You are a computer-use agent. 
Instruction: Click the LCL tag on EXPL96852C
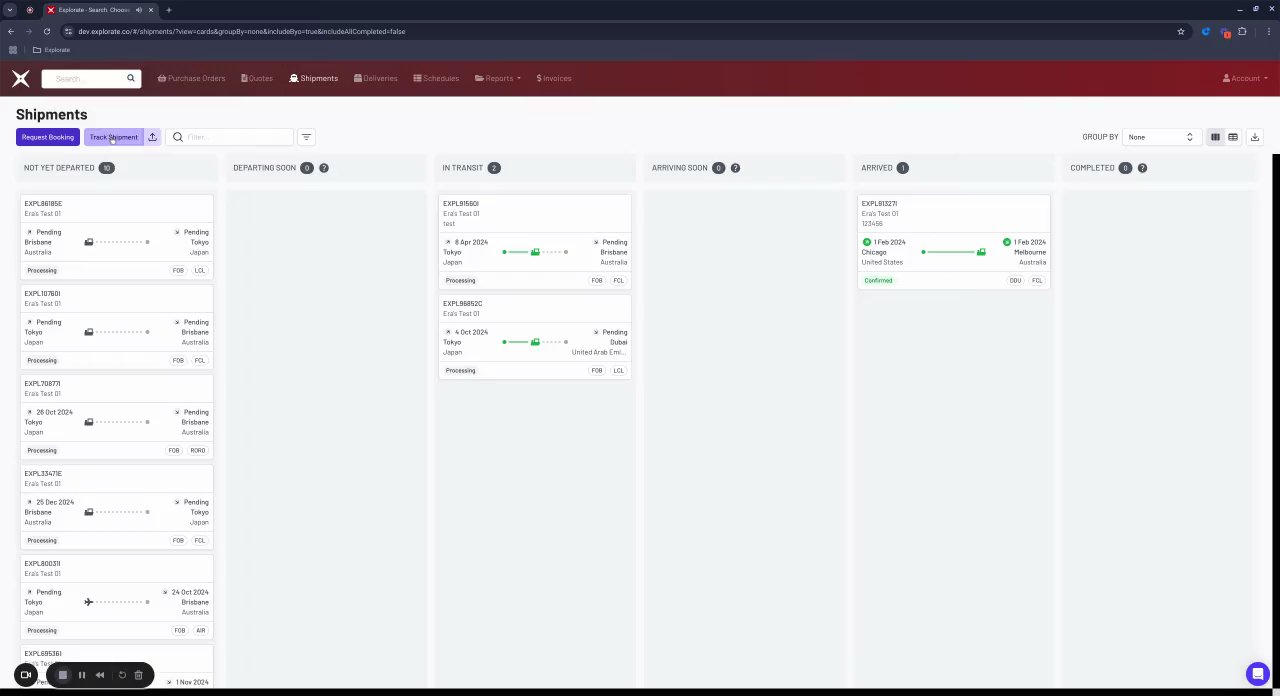tap(618, 371)
